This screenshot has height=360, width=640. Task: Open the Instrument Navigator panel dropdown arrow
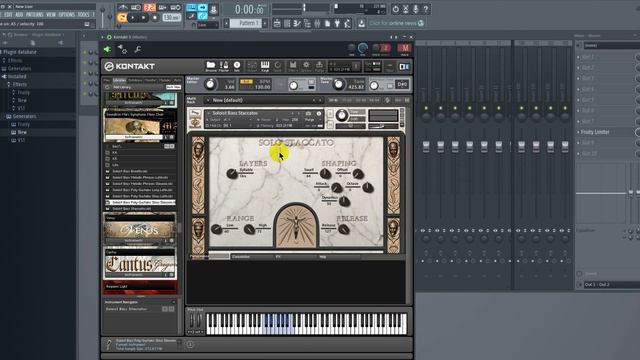coord(174,302)
